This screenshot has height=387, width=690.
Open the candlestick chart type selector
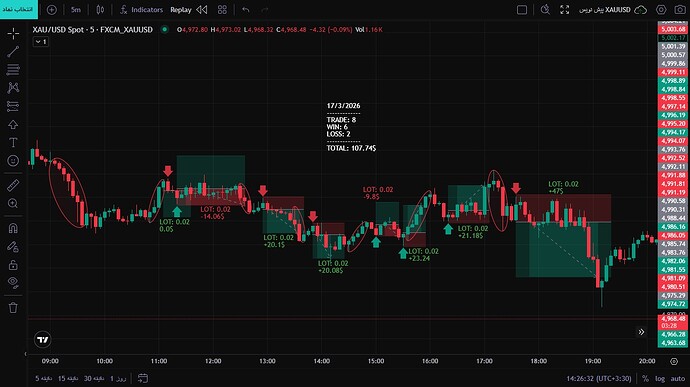pyautogui.click(x=100, y=10)
